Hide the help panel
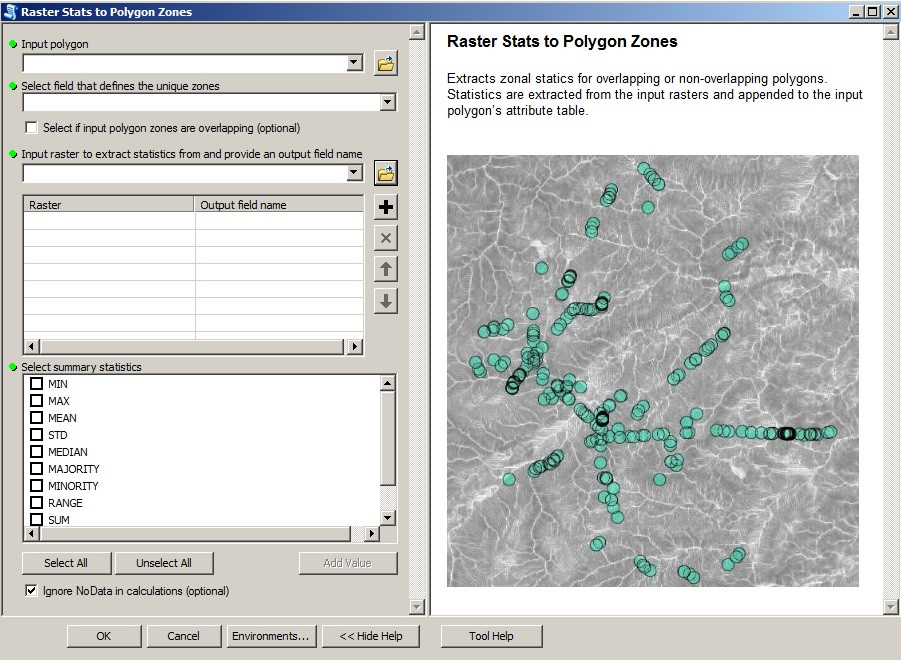 tap(371, 636)
